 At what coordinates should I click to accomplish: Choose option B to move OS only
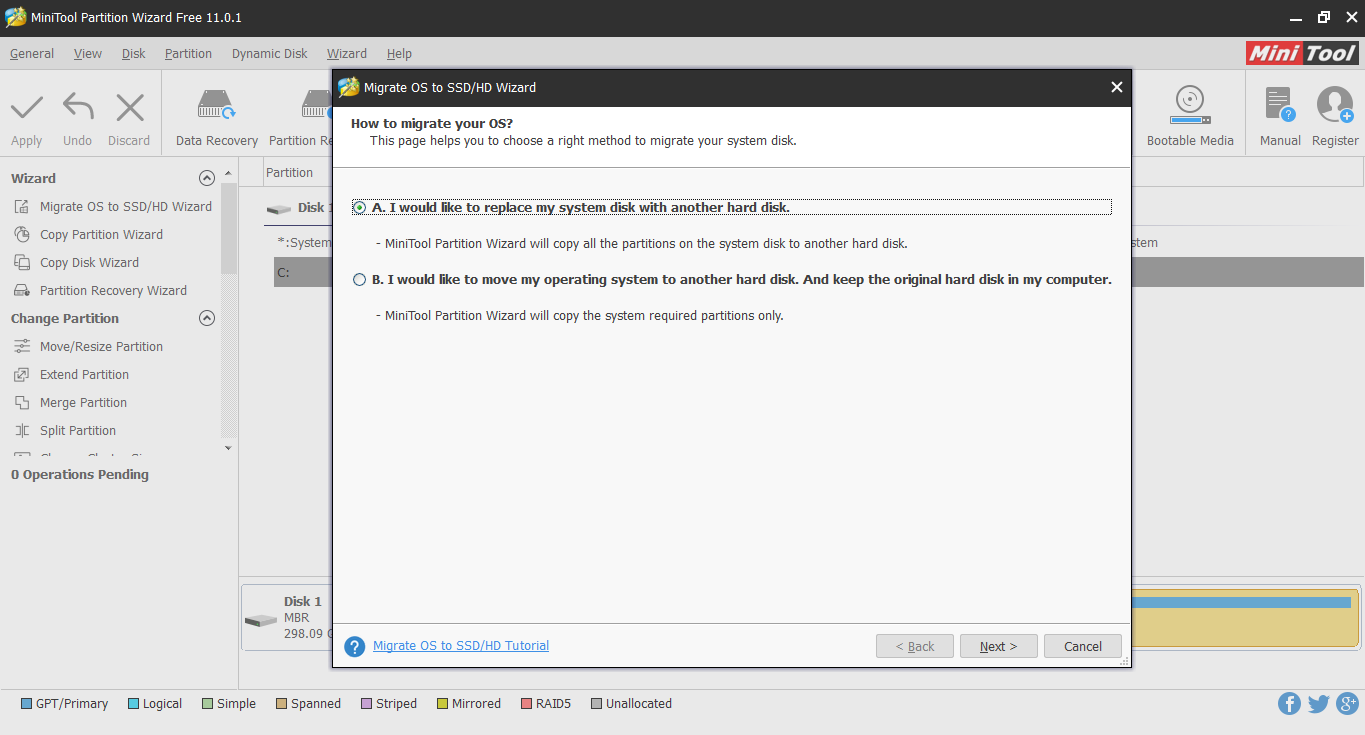coord(358,279)
